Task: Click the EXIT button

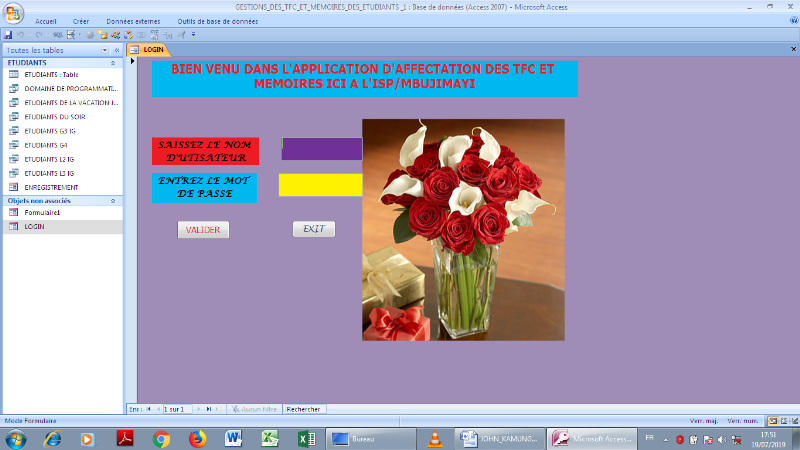Action: click(x=314, y=229)
